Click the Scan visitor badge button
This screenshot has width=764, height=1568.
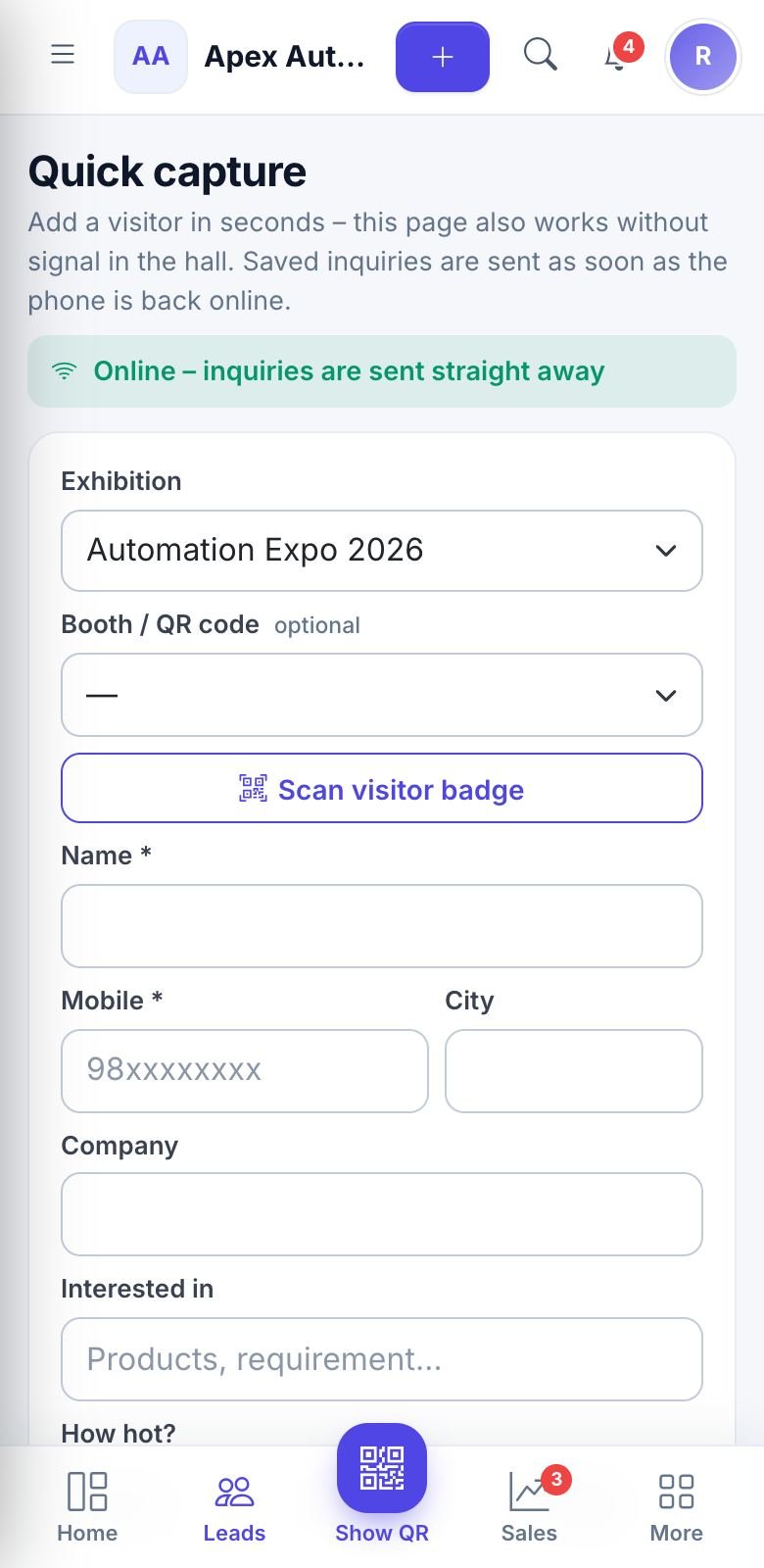382,788
